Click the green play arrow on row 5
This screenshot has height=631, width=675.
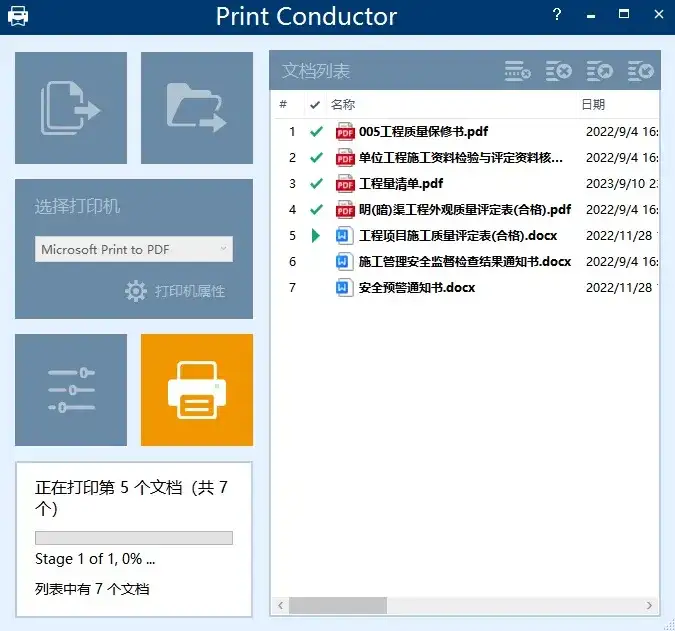tap(316, 235)
